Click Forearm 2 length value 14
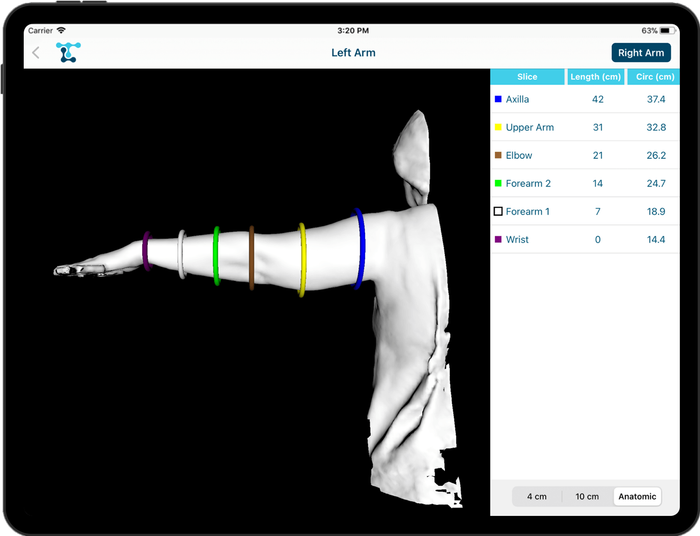The height and width of the screenshot is (536, 700). pyautogui.click(x=598, y=183)
